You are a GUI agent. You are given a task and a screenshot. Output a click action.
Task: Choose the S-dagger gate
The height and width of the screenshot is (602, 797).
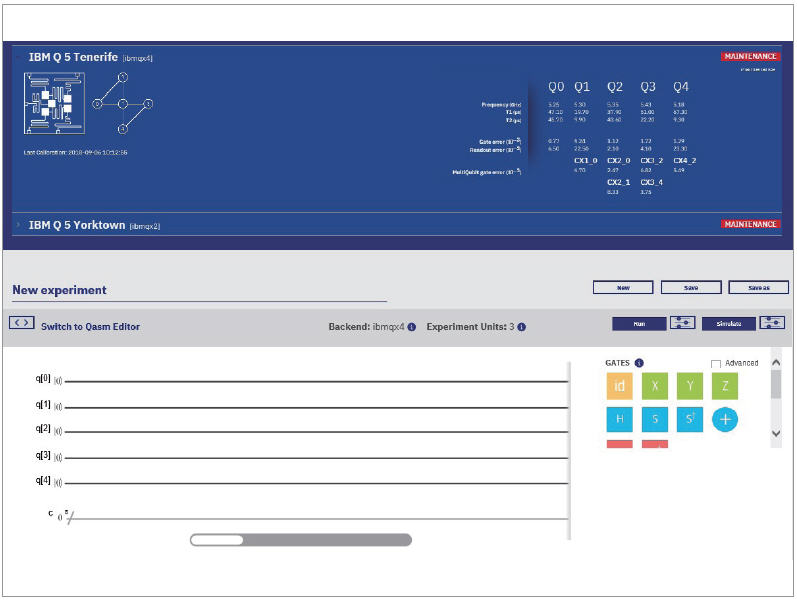690,420
